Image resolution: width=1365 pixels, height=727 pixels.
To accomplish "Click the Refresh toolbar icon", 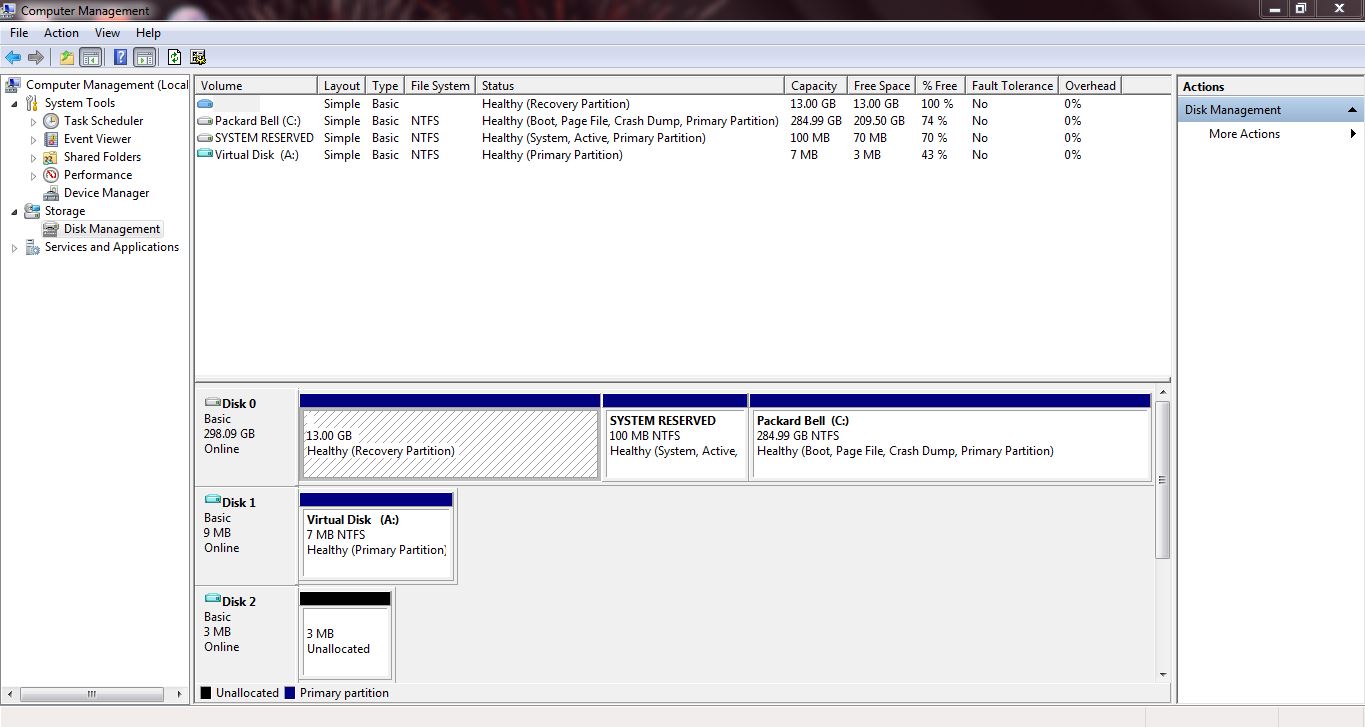I will 174,57.
